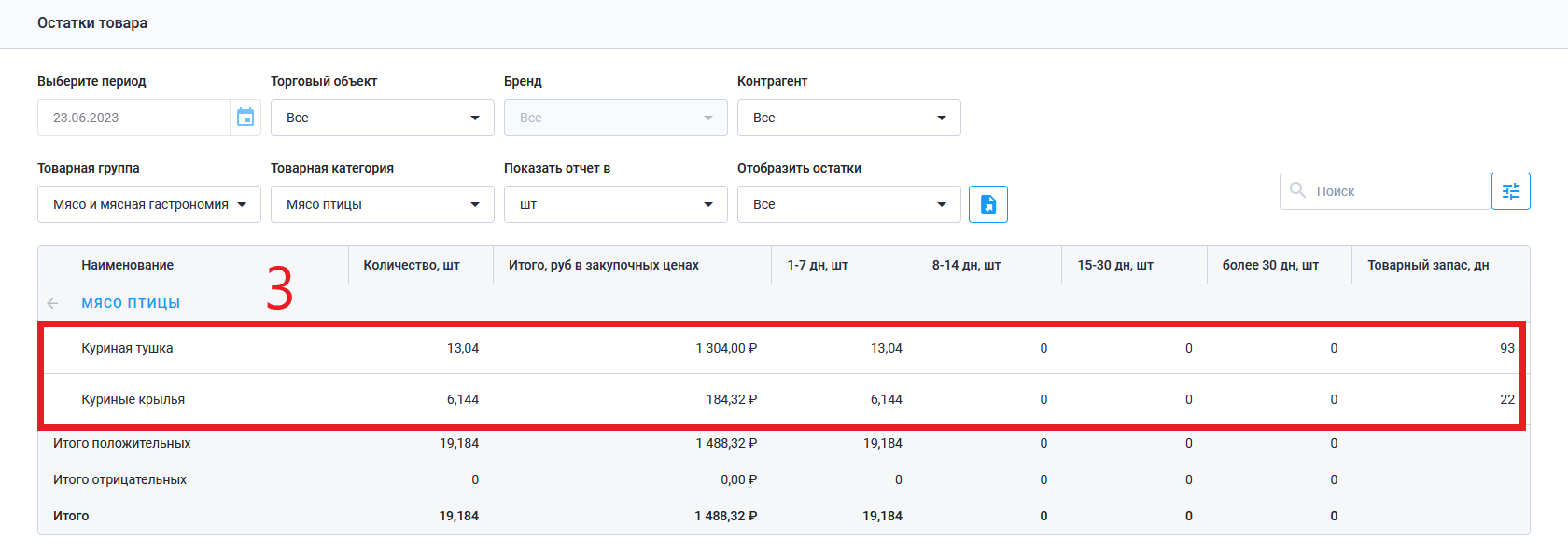
Task: Open the Контрагент dropdown
Action: coord(848,118)
